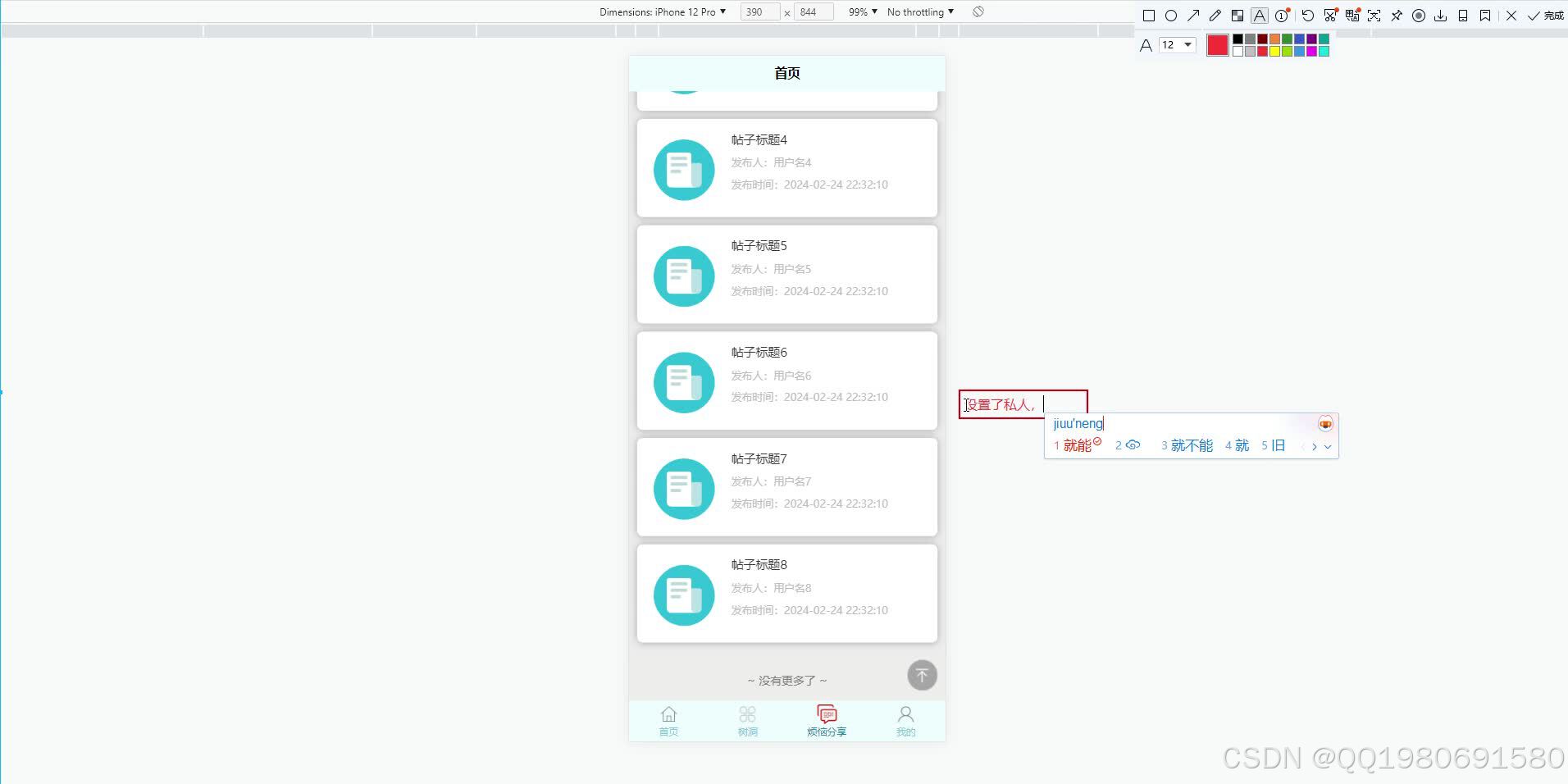1568x784 pixels.
Task: Select the arrow annotation tool
Action: [x=1193, y=16]
